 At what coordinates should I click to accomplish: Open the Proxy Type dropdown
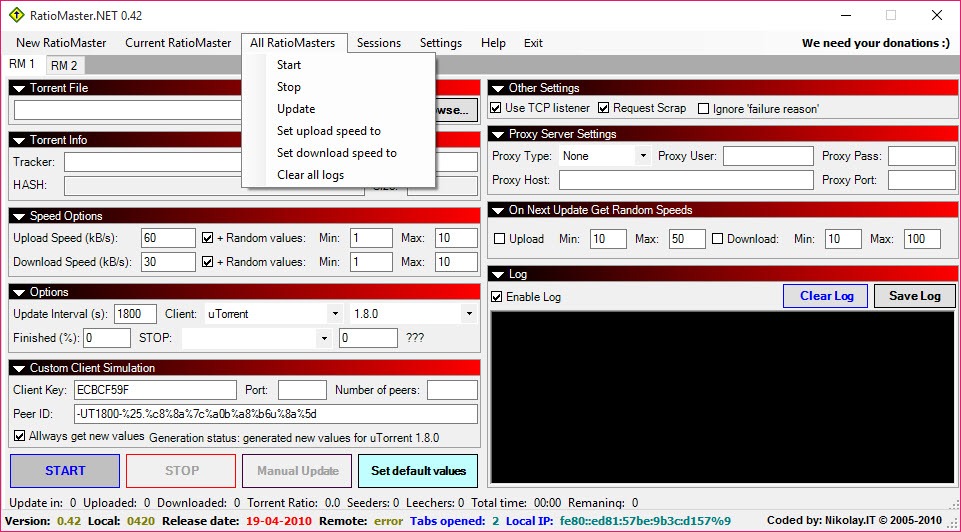tap(605, 156)
